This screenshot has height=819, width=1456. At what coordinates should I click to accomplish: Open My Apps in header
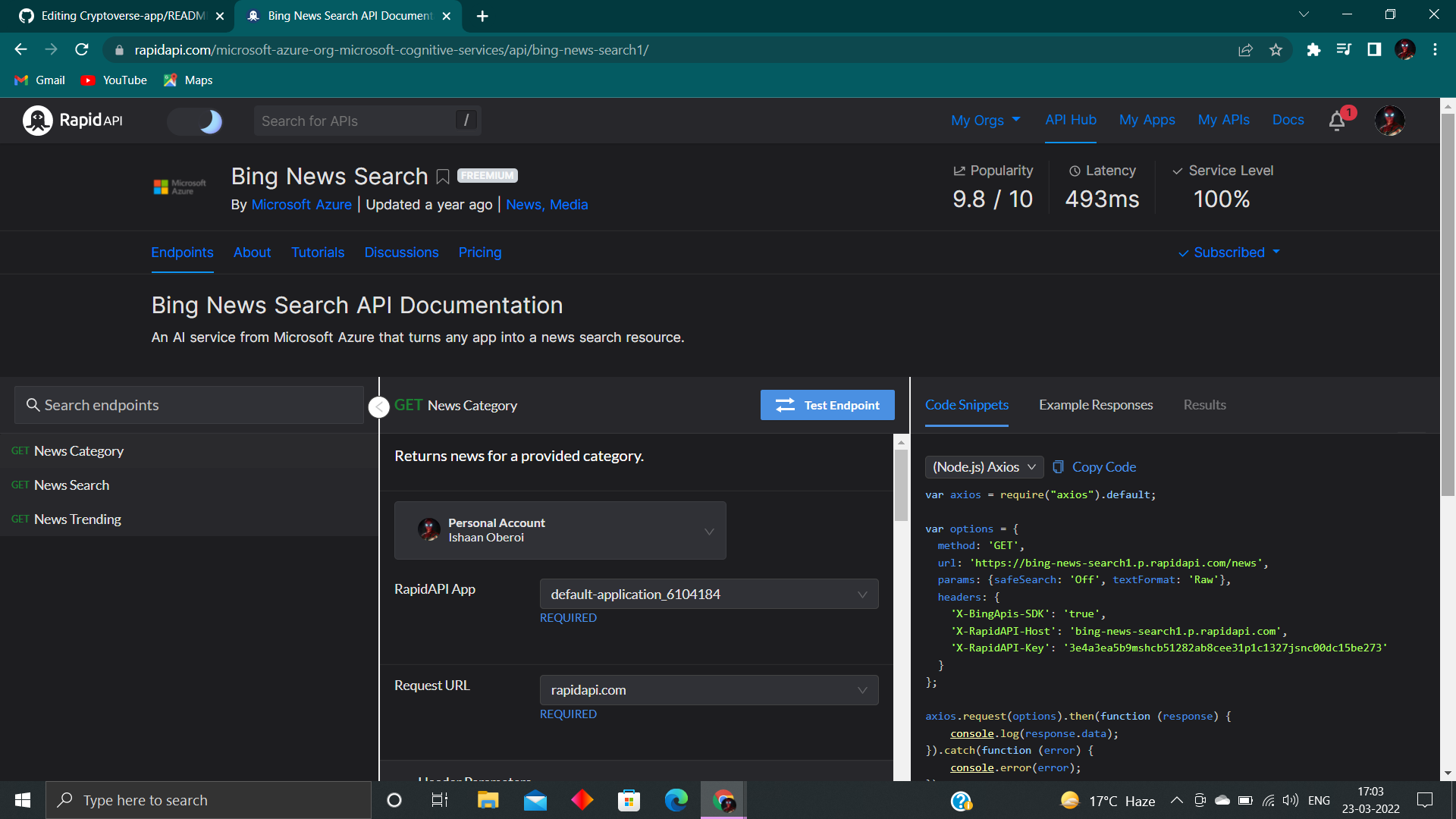(1147, 120)
